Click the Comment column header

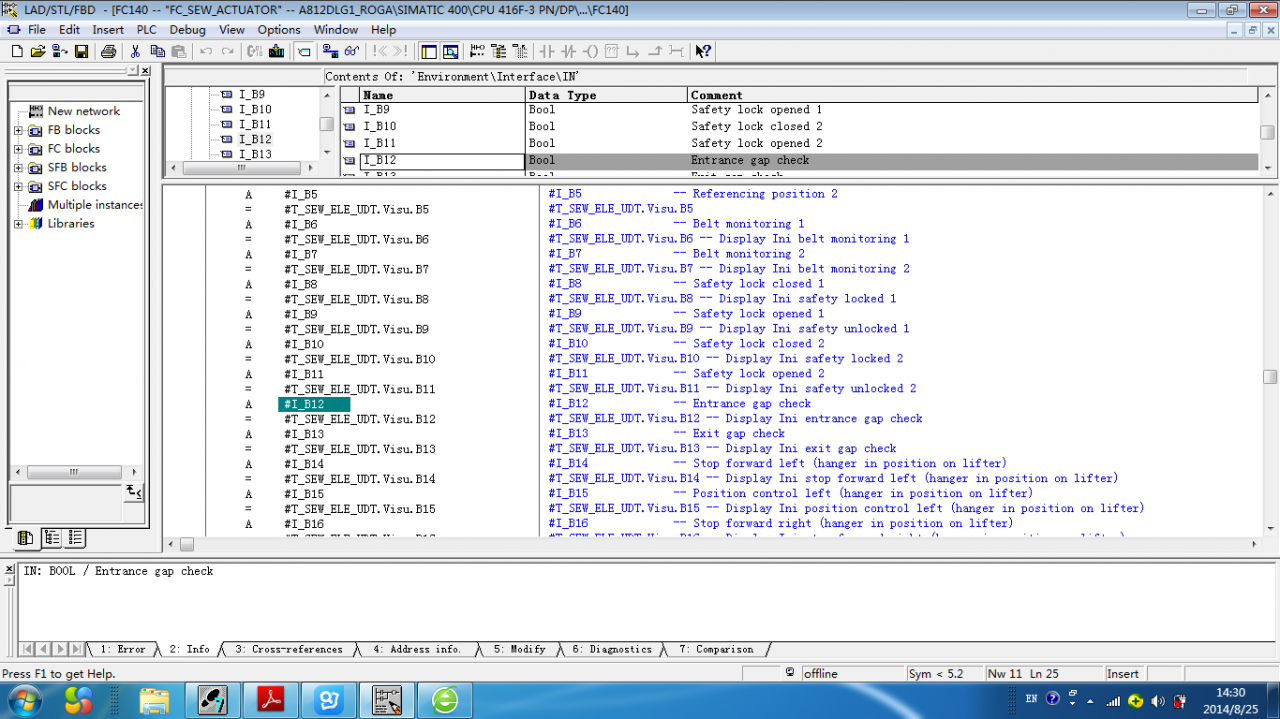[x=973, y=95]
